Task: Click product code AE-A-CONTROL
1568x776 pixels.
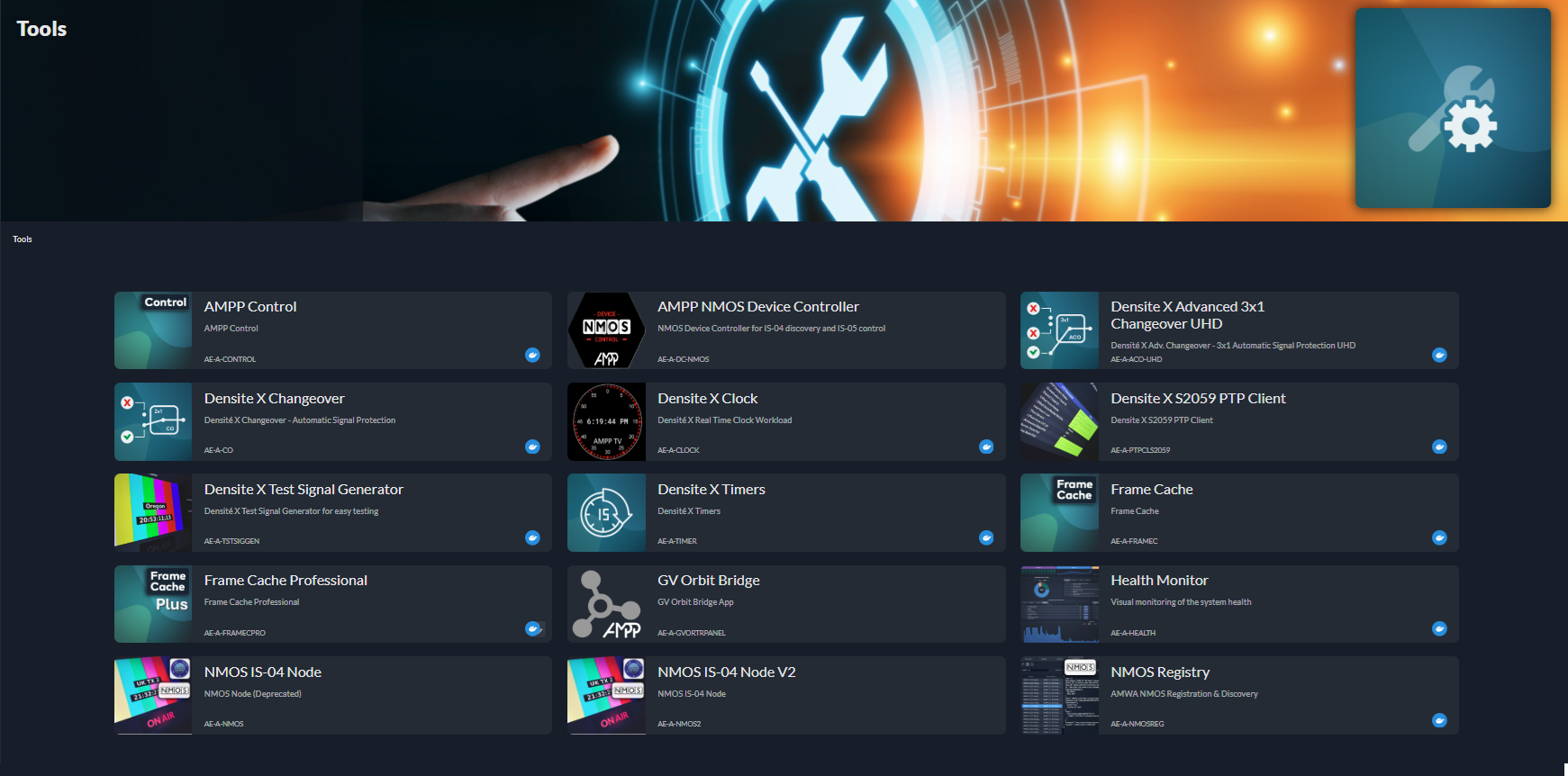Action: point(230,359)
